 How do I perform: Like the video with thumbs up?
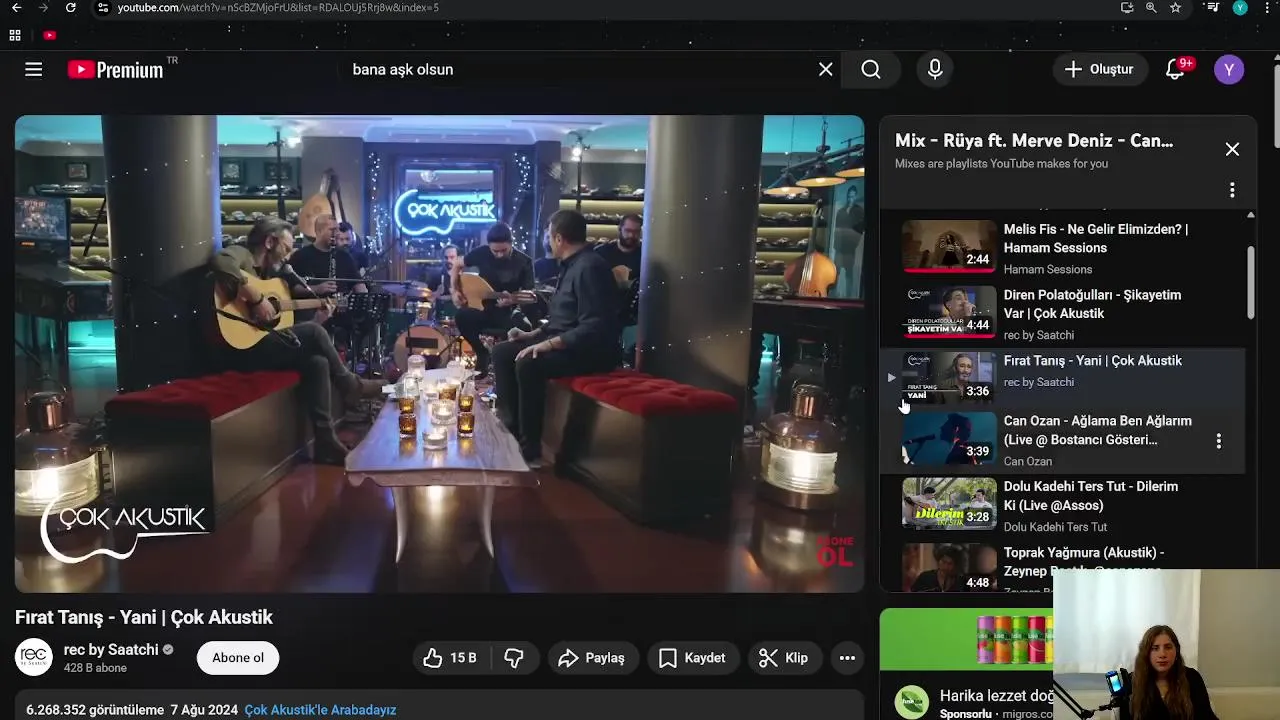449,658
